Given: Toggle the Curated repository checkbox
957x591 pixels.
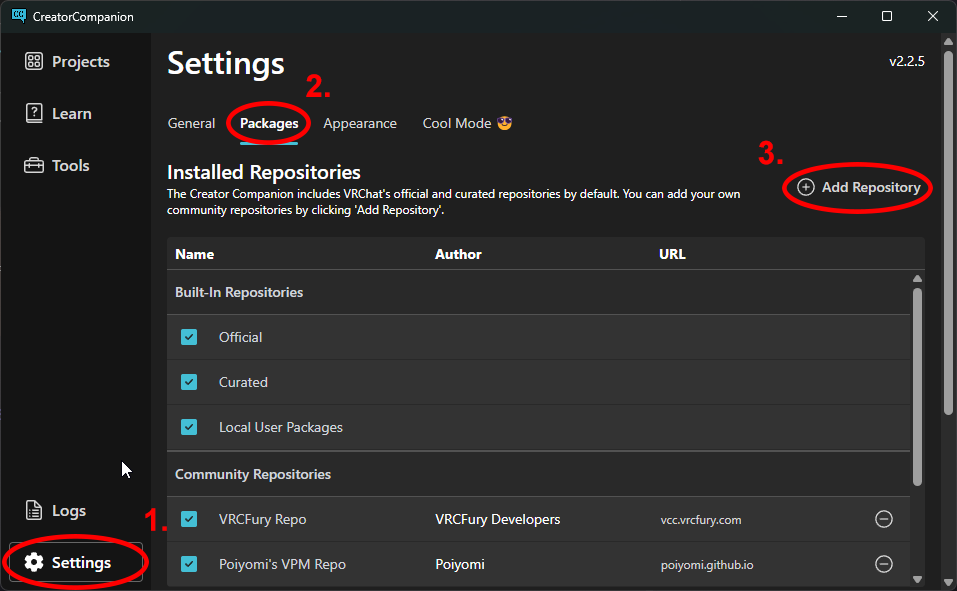Looking at the screenshot, I should point(189,382).
